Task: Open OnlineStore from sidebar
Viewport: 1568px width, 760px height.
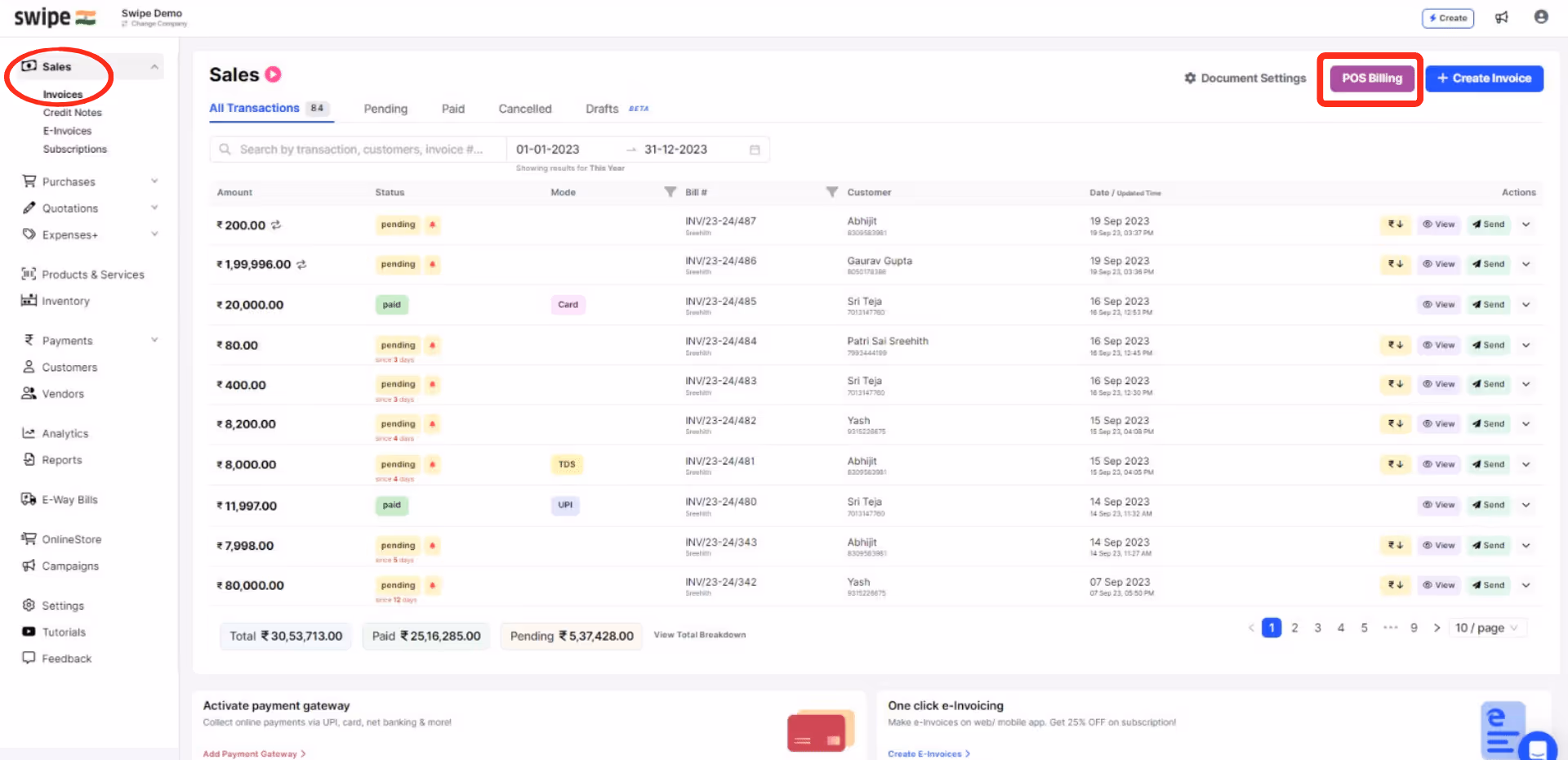Action: click(x=61, y=539)
